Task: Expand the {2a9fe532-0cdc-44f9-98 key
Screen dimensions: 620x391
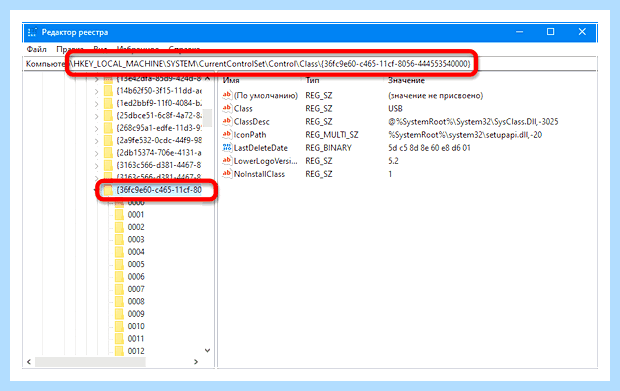Action: tap(96, 141)
